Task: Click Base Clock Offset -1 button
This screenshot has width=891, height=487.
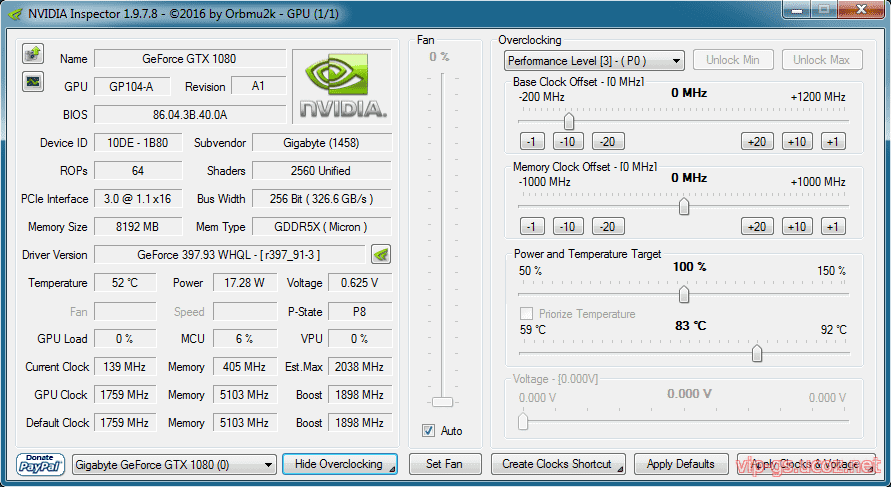Action: (x=532, y=141)
